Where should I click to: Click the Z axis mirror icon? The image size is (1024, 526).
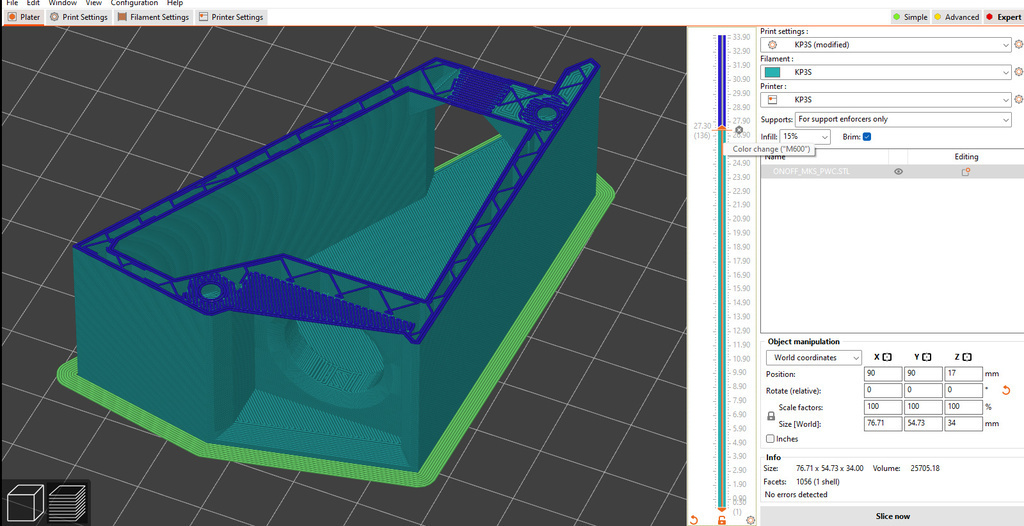[967, 357]
